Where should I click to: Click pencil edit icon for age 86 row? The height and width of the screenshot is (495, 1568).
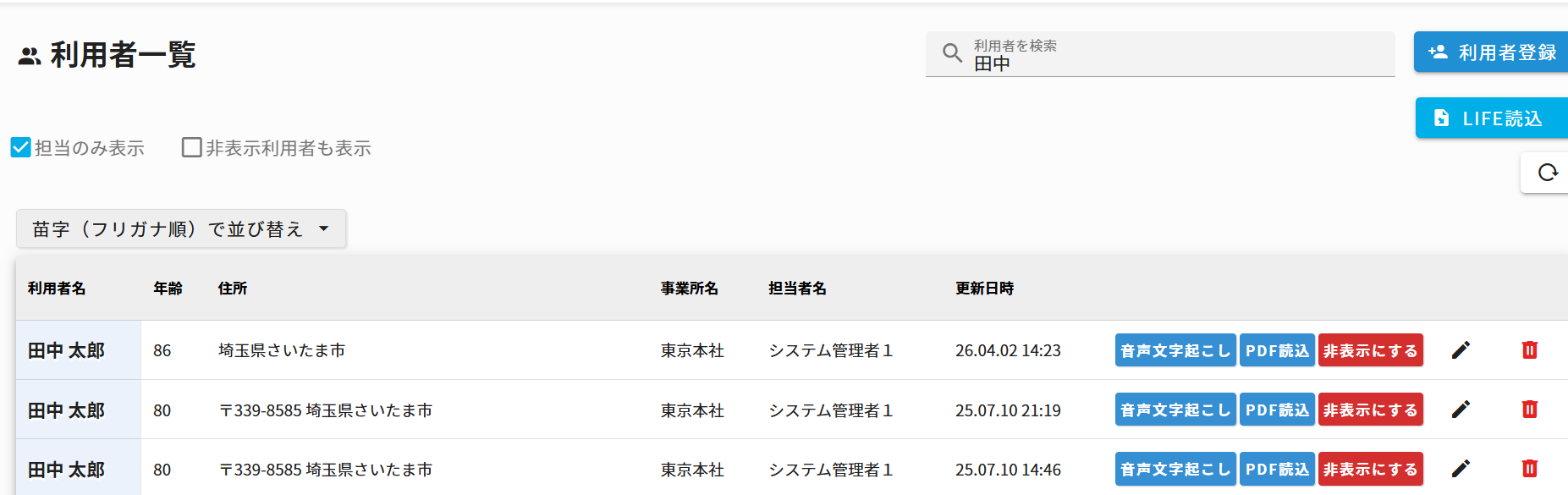(x=1461, y=350)
